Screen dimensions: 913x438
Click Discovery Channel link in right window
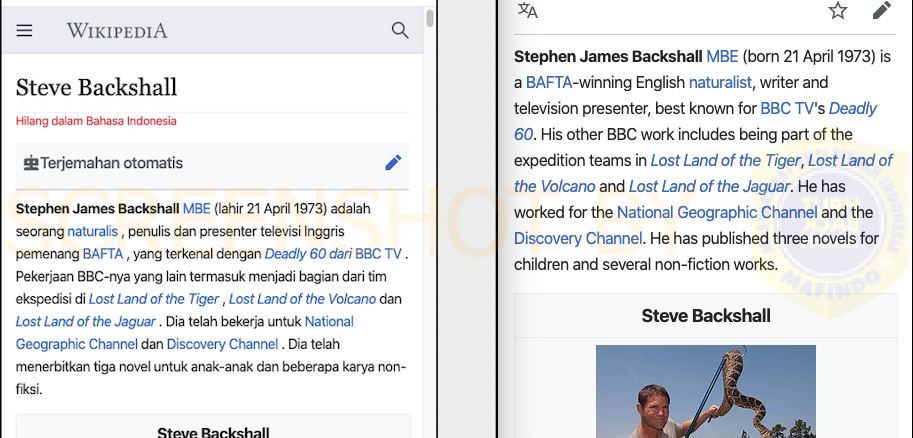pyautogui.click(x=578, y=238)
